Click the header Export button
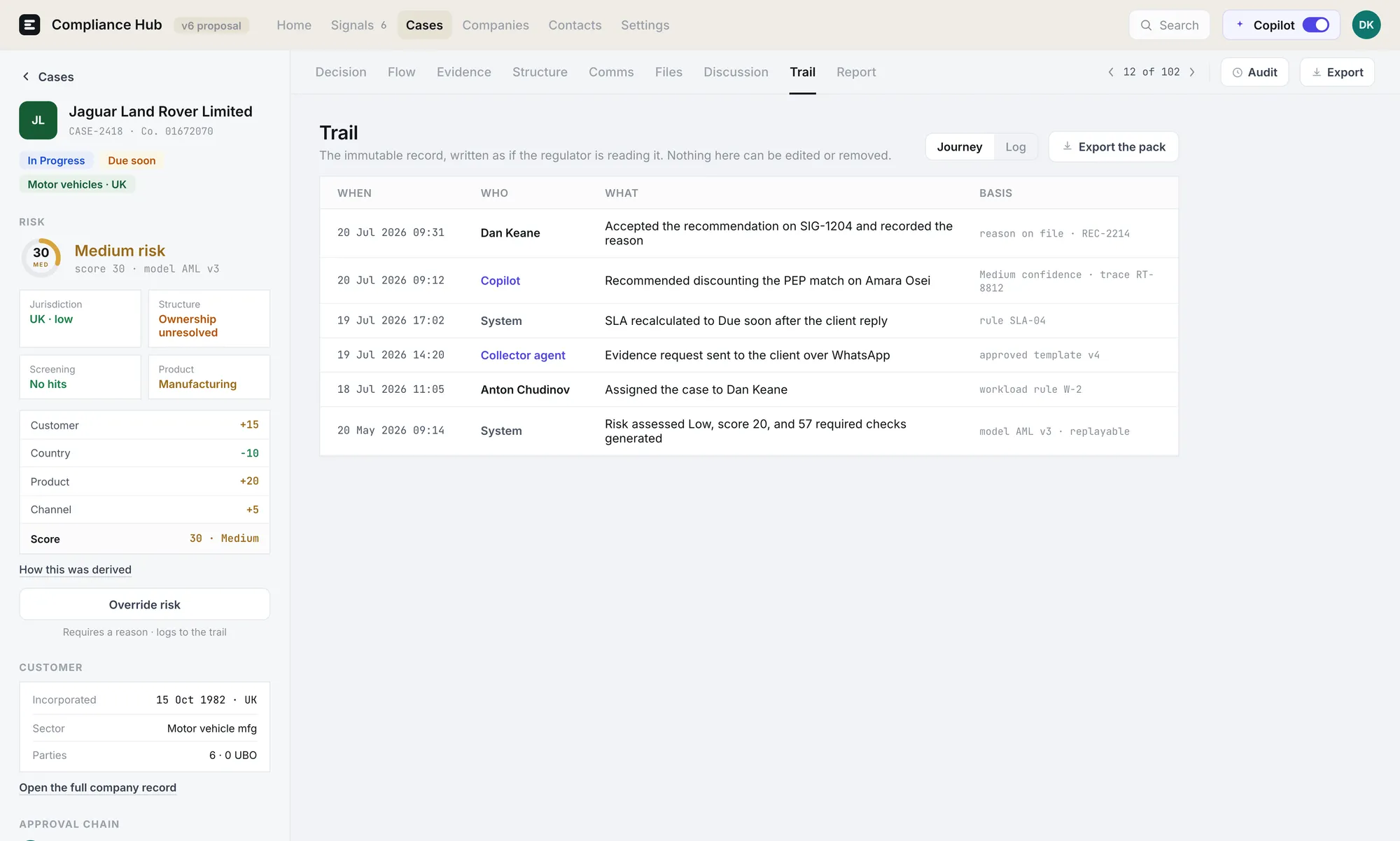 coord(1337,72)
